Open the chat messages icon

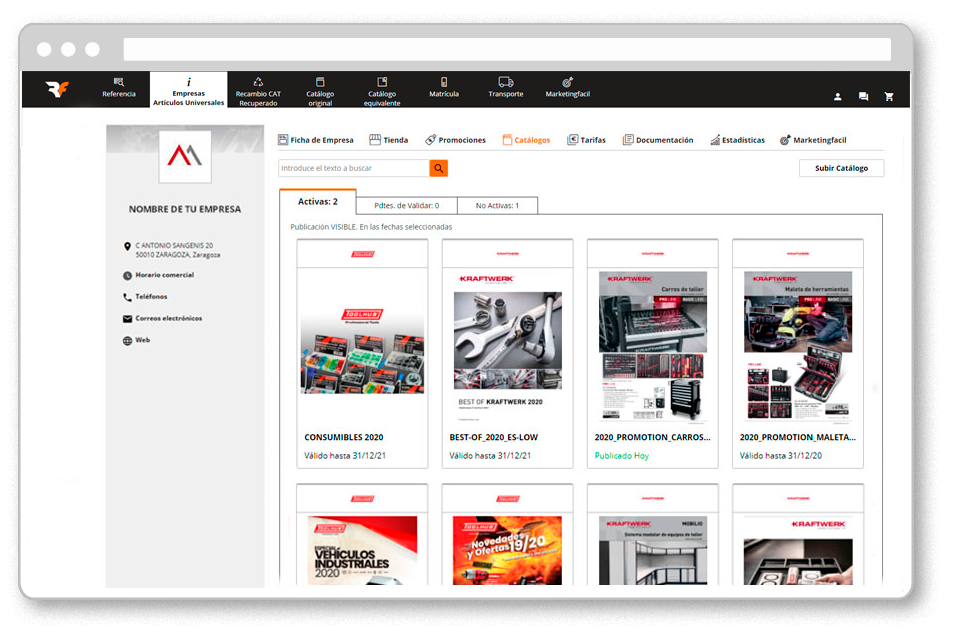click(863, 97)
